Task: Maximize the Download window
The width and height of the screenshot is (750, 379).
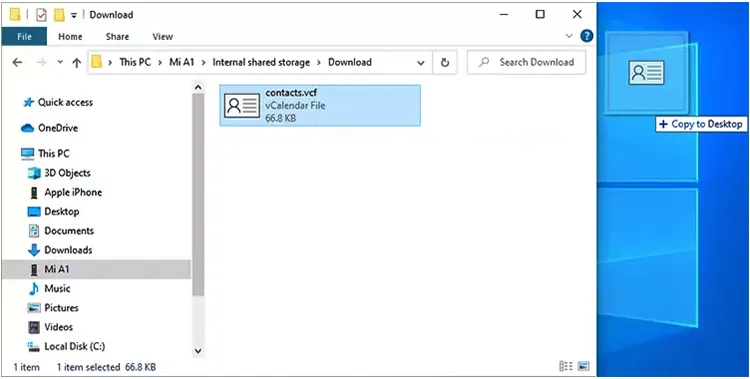Action: tap(540, 14)
